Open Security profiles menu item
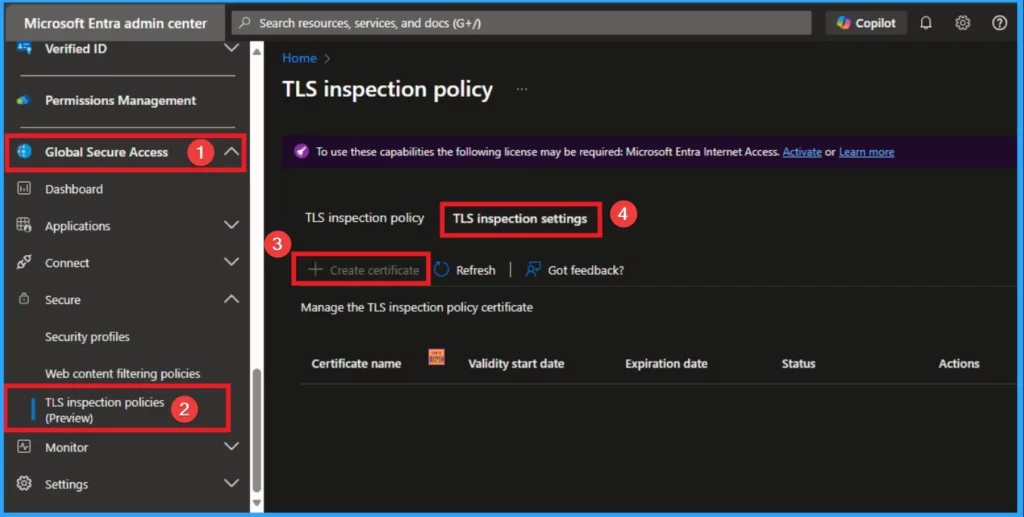 [x=87, y=337]
